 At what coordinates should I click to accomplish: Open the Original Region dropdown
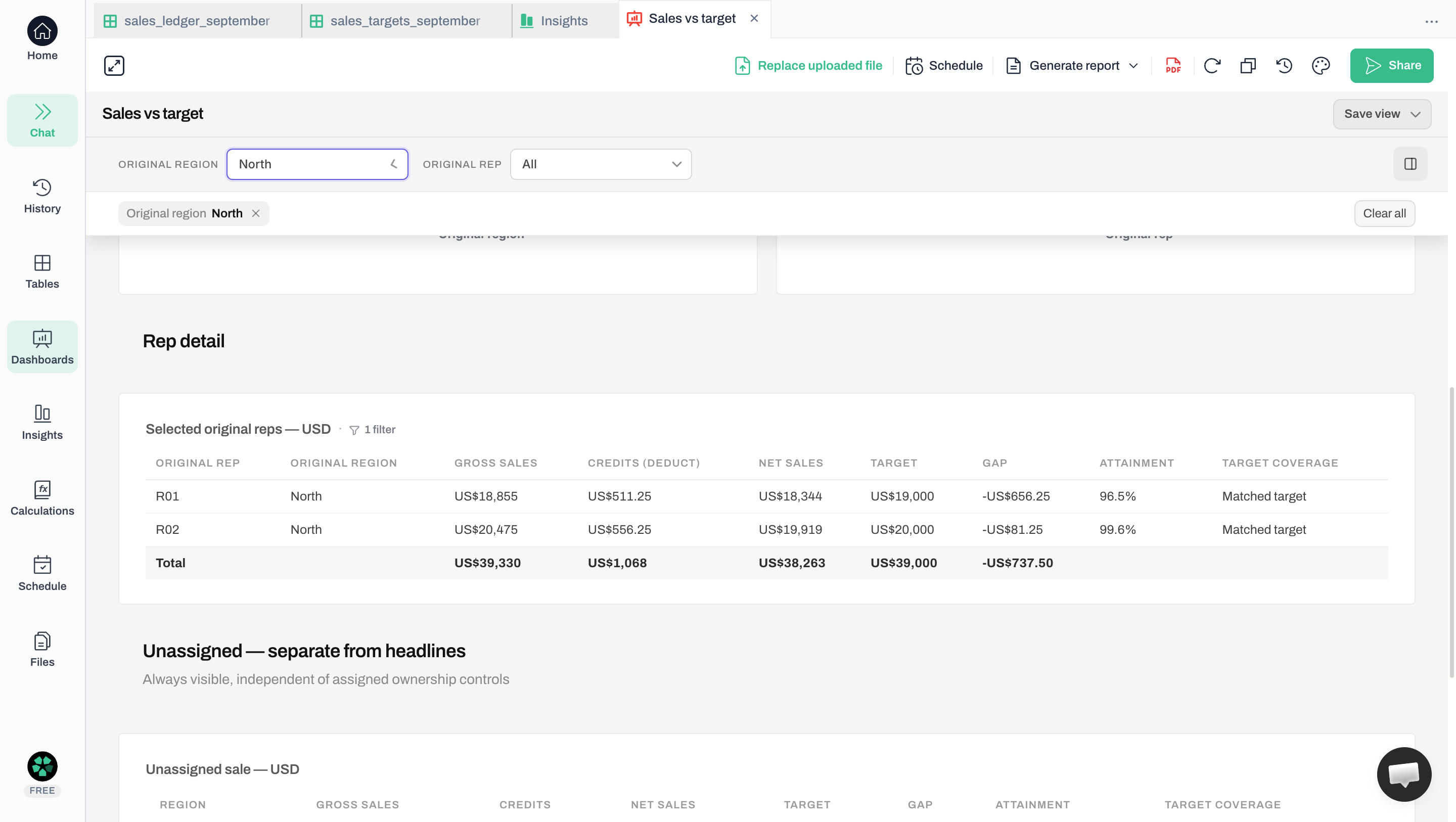317,164
